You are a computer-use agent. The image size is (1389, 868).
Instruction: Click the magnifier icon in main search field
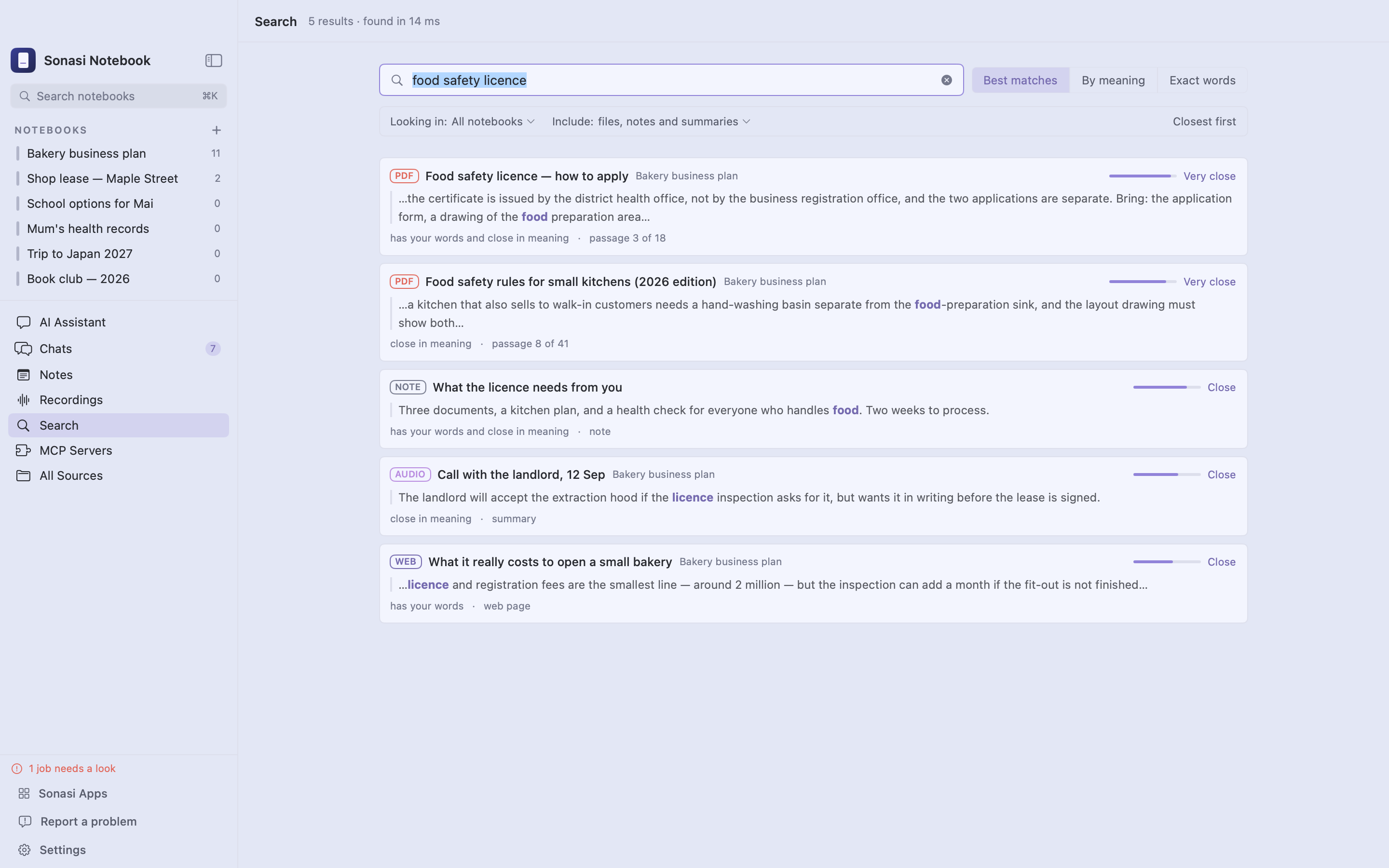pyautogui.click(x=397, y=80)
